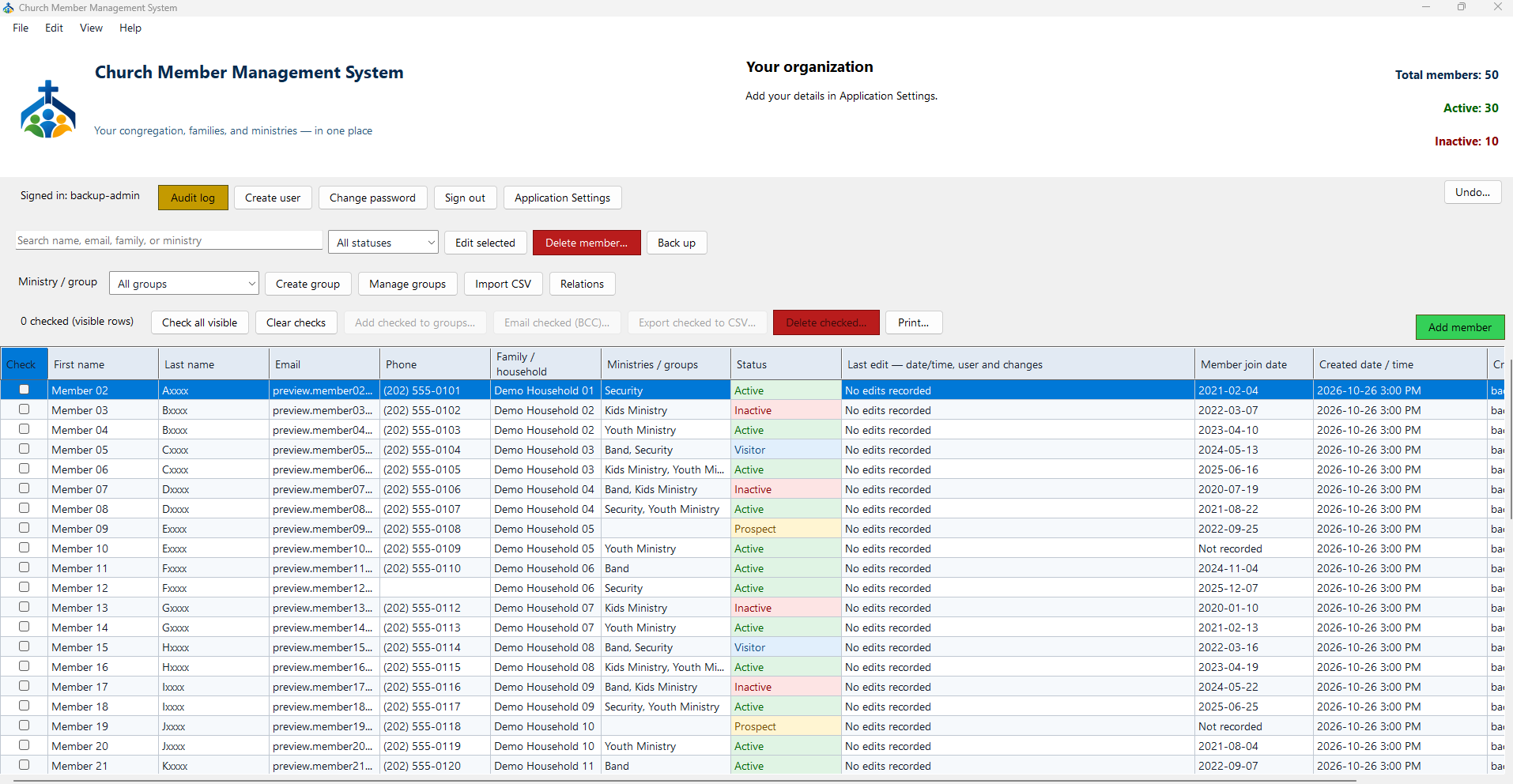Click the Print... button
The width and height of the screenshot is (1513, 784).
coord(914,322)
